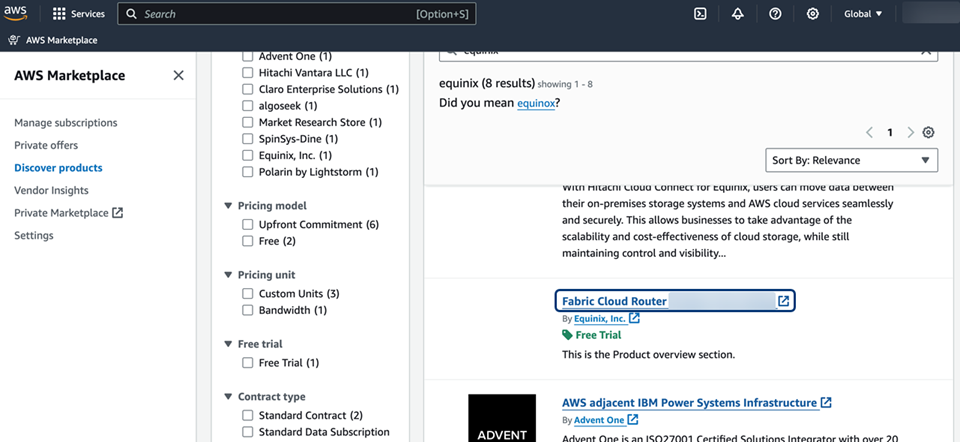
Task: Clear the equinix search field
Action: [x=926, y=51]
